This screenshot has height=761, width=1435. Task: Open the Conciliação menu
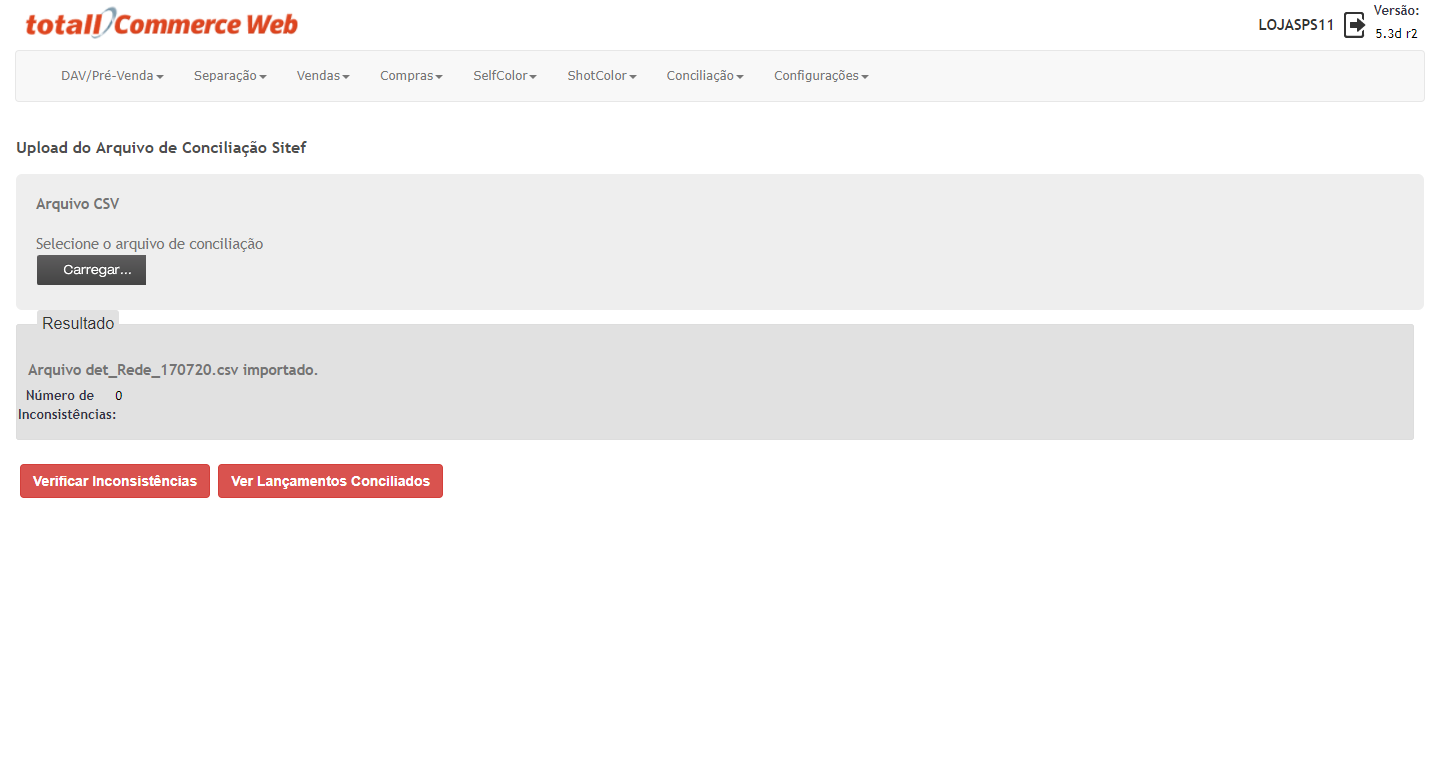click(705, 76)
